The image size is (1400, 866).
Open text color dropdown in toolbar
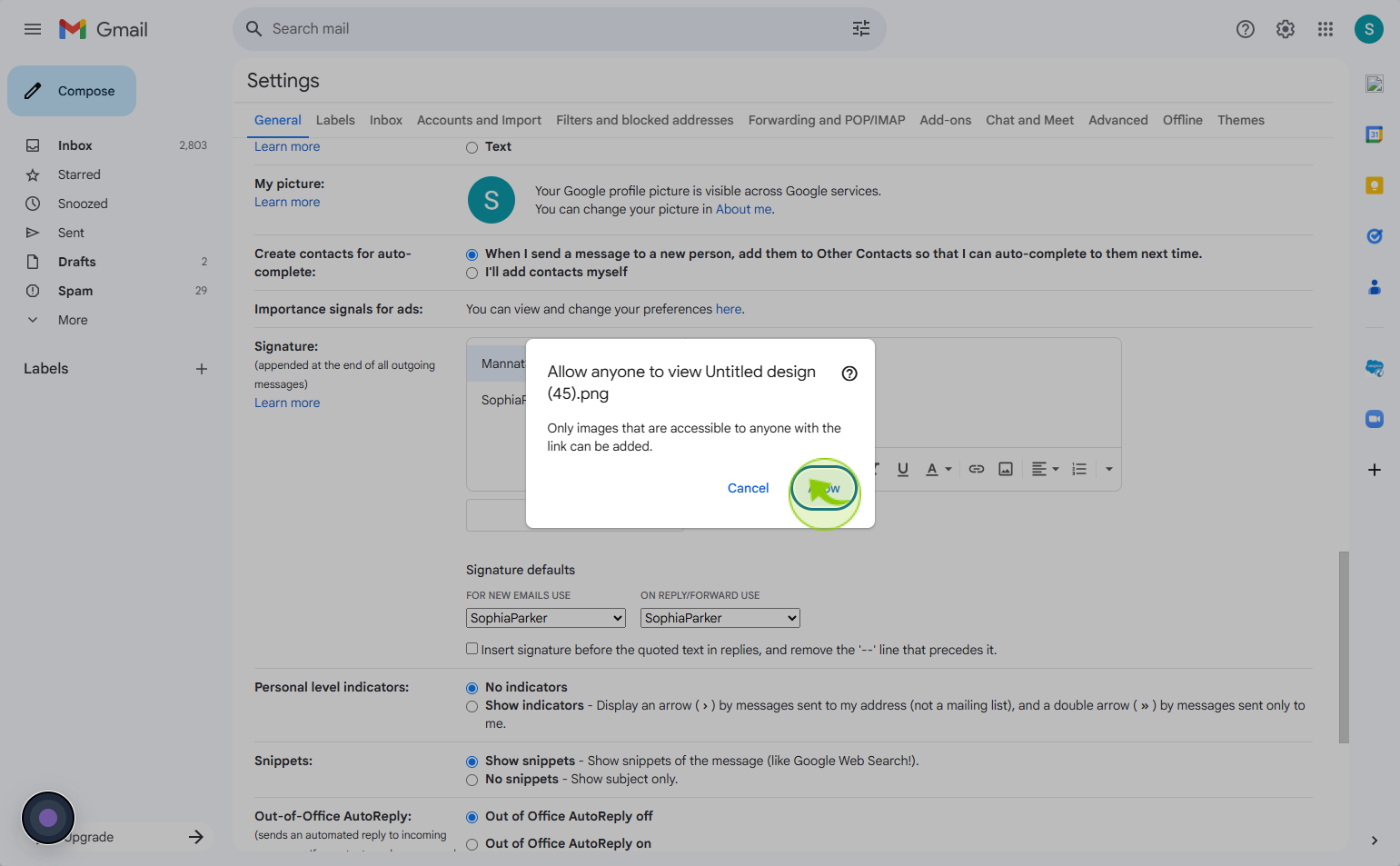[x=938, y=469]
